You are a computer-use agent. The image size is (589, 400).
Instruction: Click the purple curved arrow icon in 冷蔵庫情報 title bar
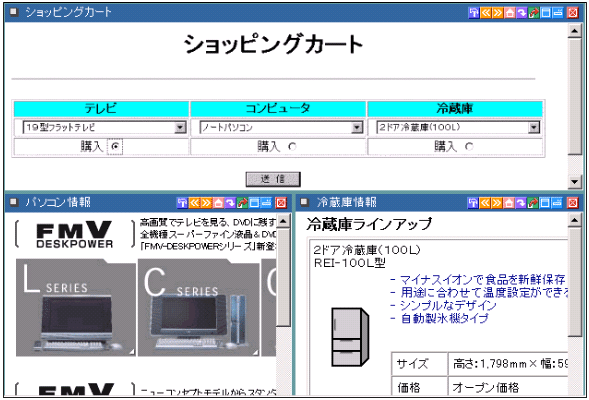pos(521,203)
